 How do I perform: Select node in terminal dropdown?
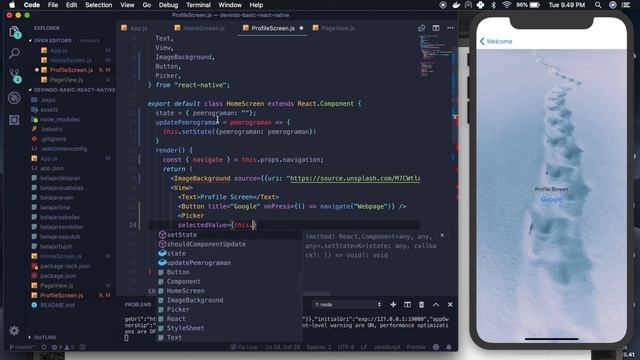[x=347, y=304]
